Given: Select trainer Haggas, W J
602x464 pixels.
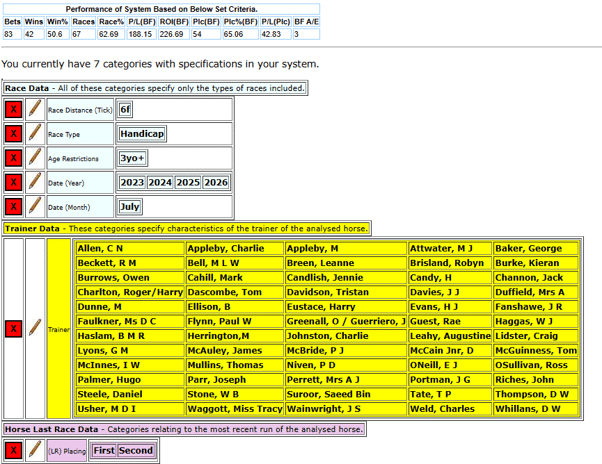Looking at the screenshot, I should 536,322.
